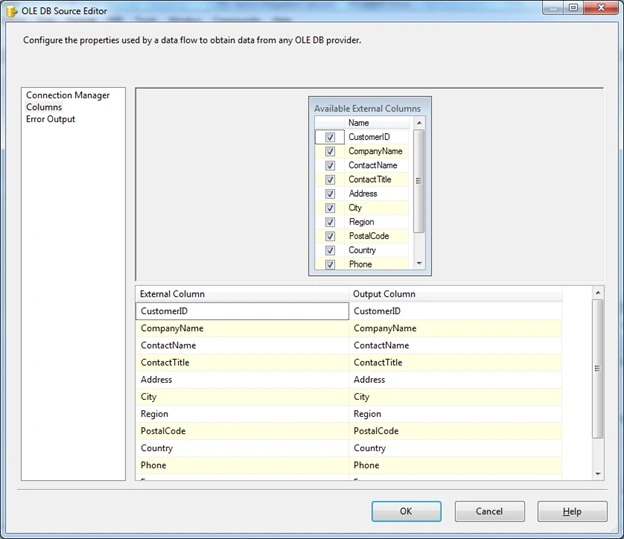Screen dimensions: 624x539
Task: Edit the CompanyName Output Column cell
Action: pos(455,328)
